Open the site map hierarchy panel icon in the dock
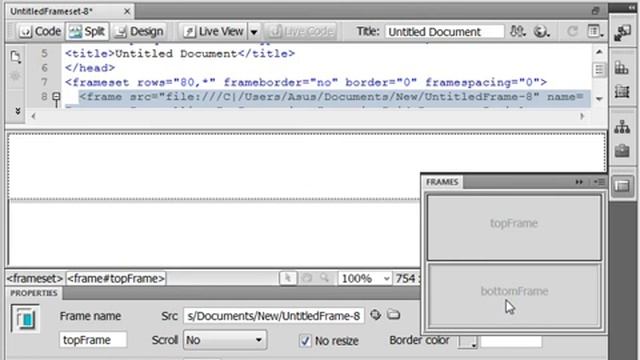Image resolution: width=640 pixels, height=360 pixels. [x=622, y=127]
